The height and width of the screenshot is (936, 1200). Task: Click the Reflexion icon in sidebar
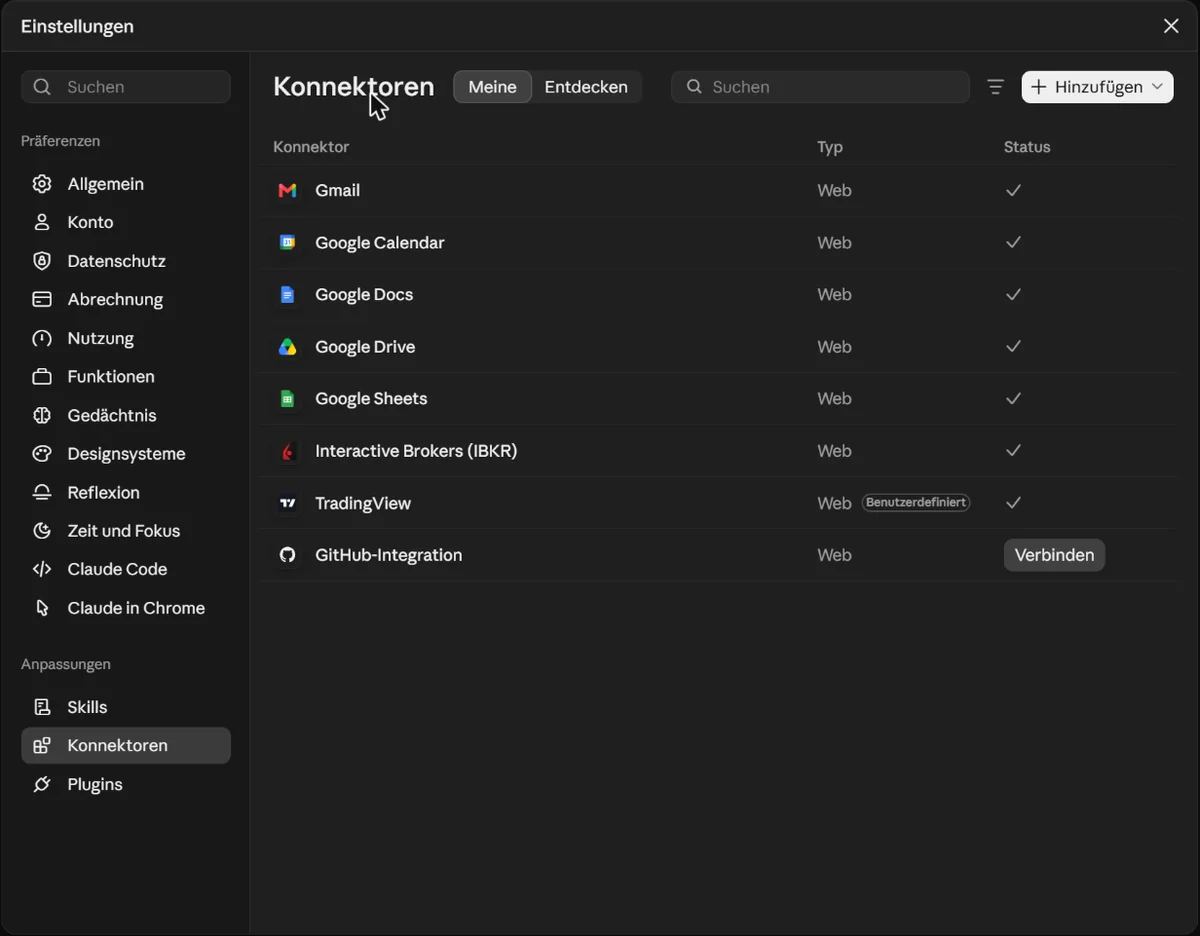point(42,492)
